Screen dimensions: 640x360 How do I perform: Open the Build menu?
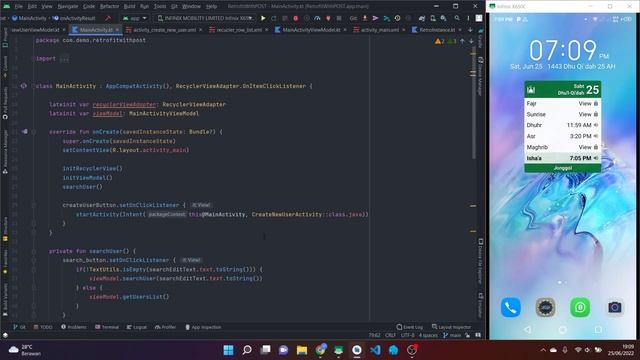(129, 6)
